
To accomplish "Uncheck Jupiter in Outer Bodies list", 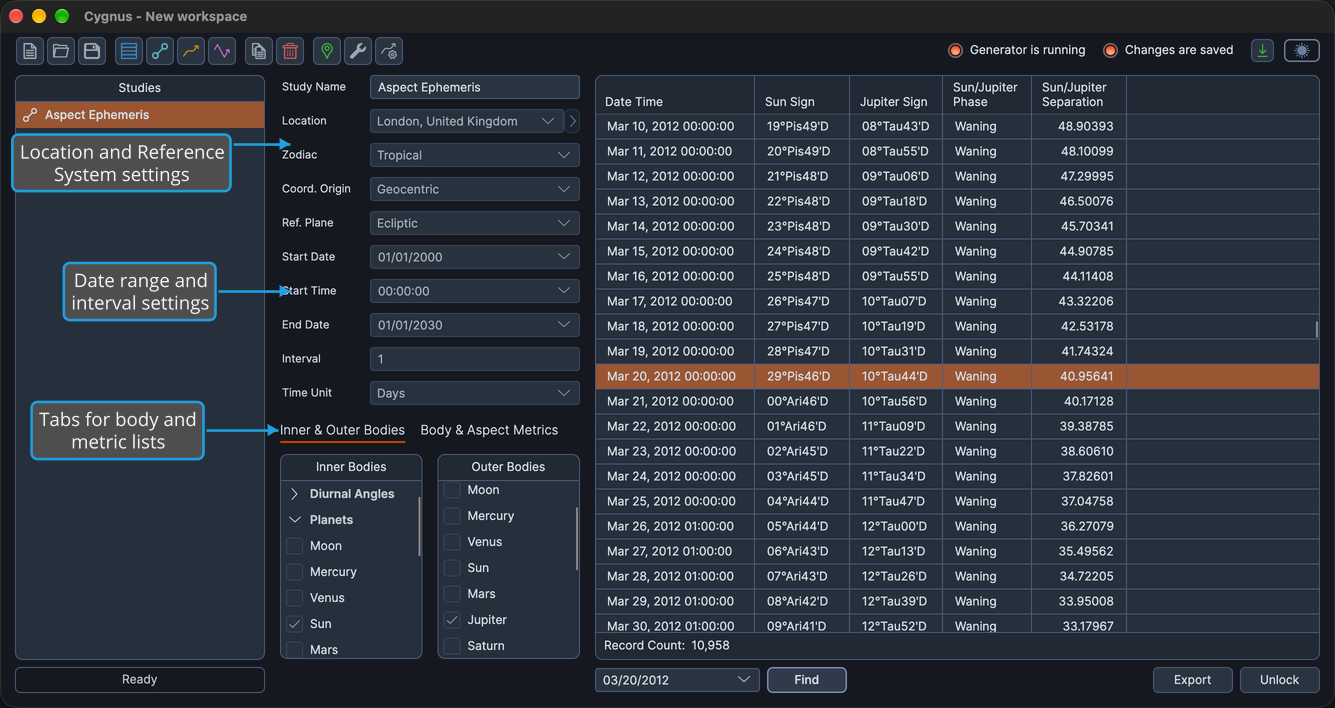I will pos(452,620).
